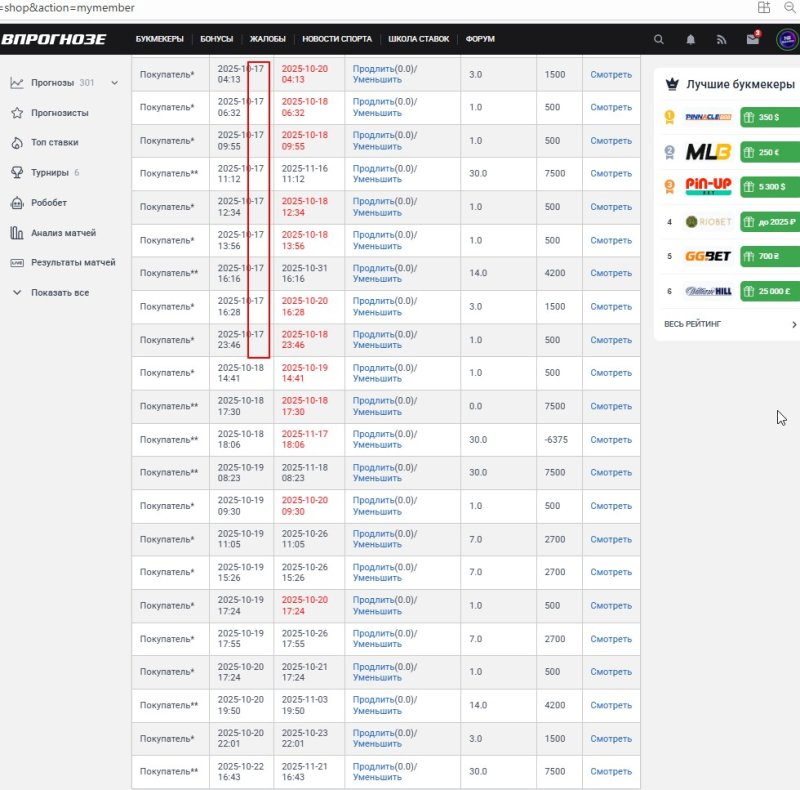Click the search magnifier icon in header
The width and height of the screenshot is (800, 790).
tap(658, 40)
